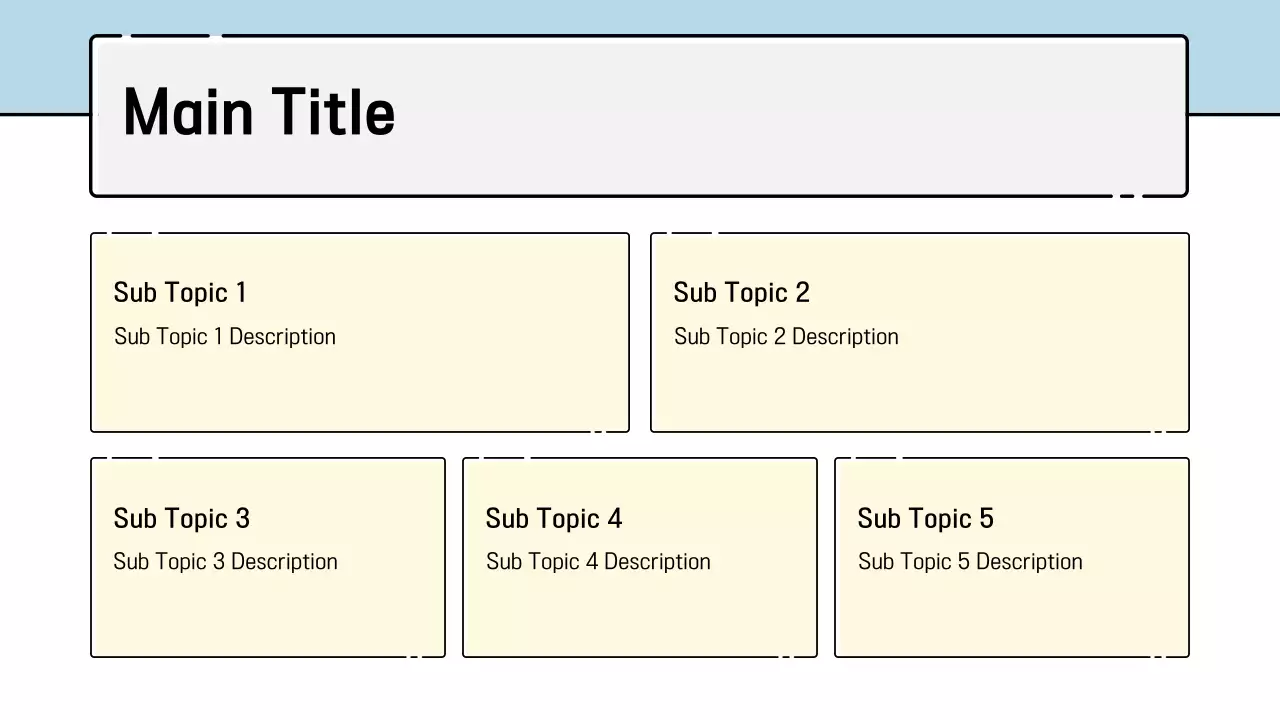Select the Sub Topic 4 Description text

[598, 562]
